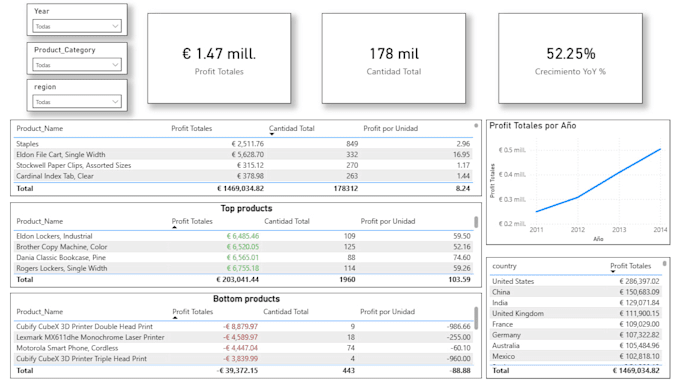680x385 pixels.
Task: Click the 2014 axis label on chart
Action: (660, 230)
